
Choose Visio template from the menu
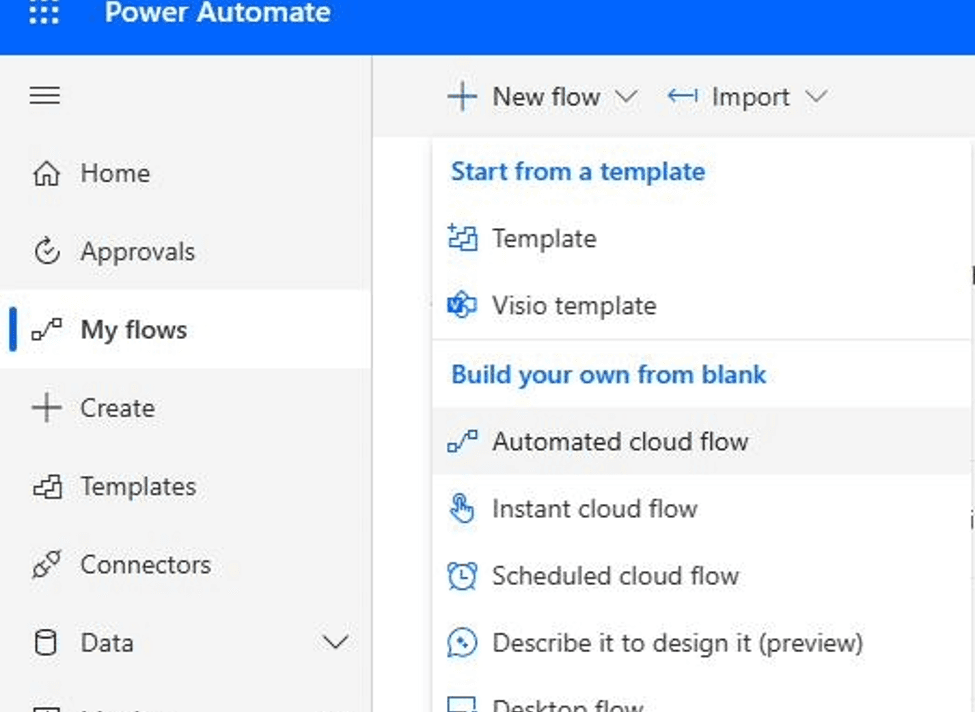[701, 306]
